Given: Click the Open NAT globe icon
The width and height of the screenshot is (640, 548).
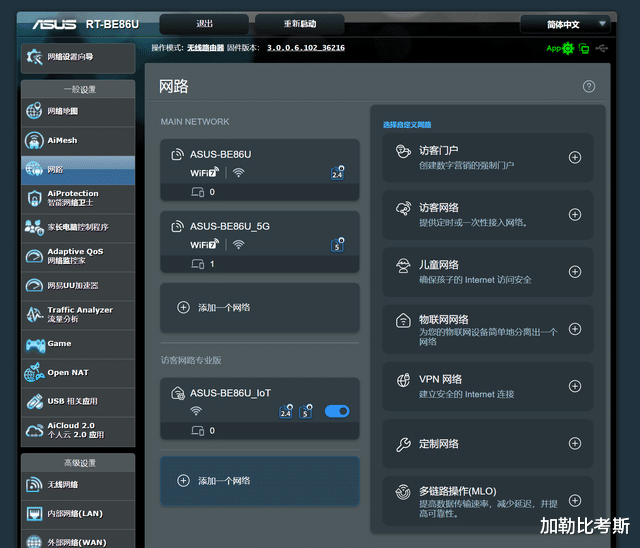Looking at the screenshot, I should 34,373.
